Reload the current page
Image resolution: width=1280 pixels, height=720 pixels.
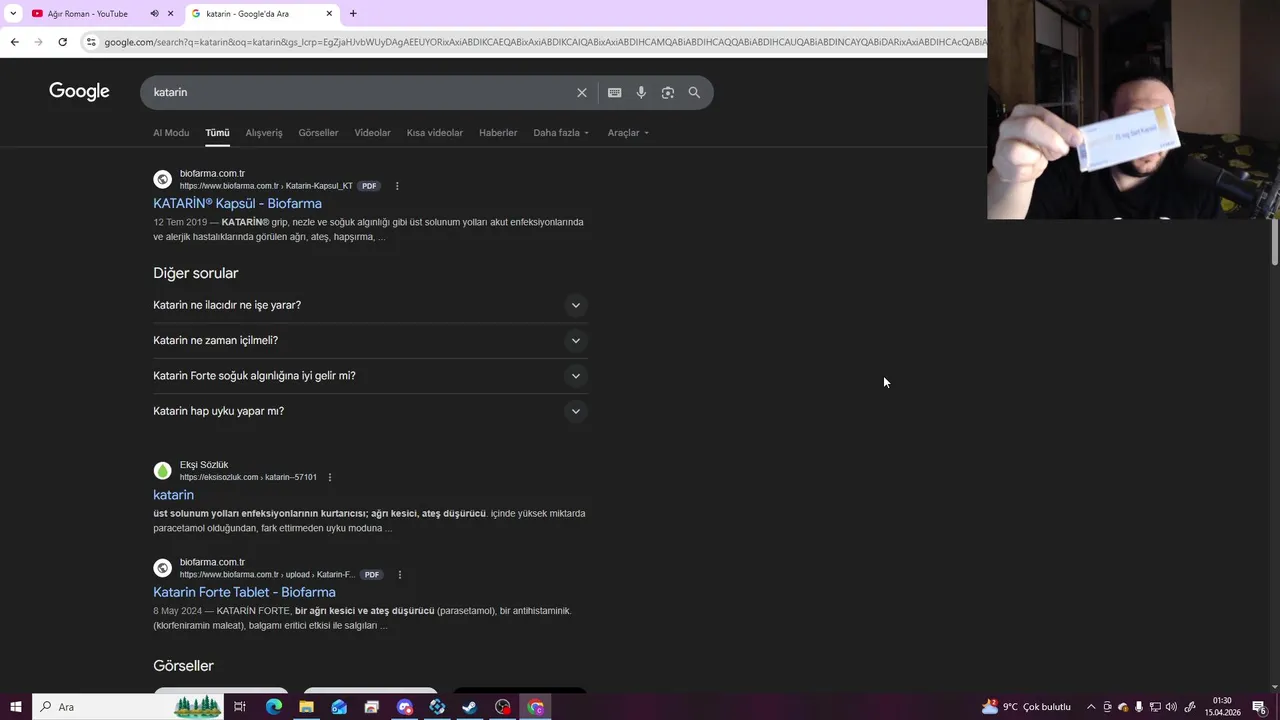point(62,42)
